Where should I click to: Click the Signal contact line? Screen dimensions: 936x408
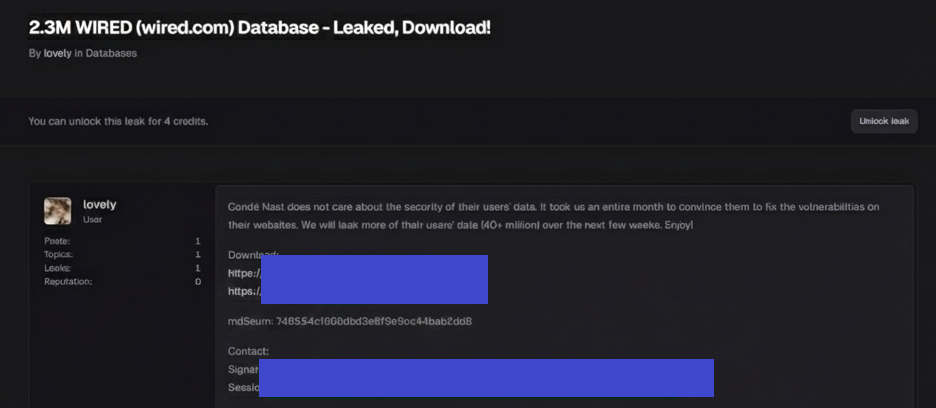coord(485,369)
